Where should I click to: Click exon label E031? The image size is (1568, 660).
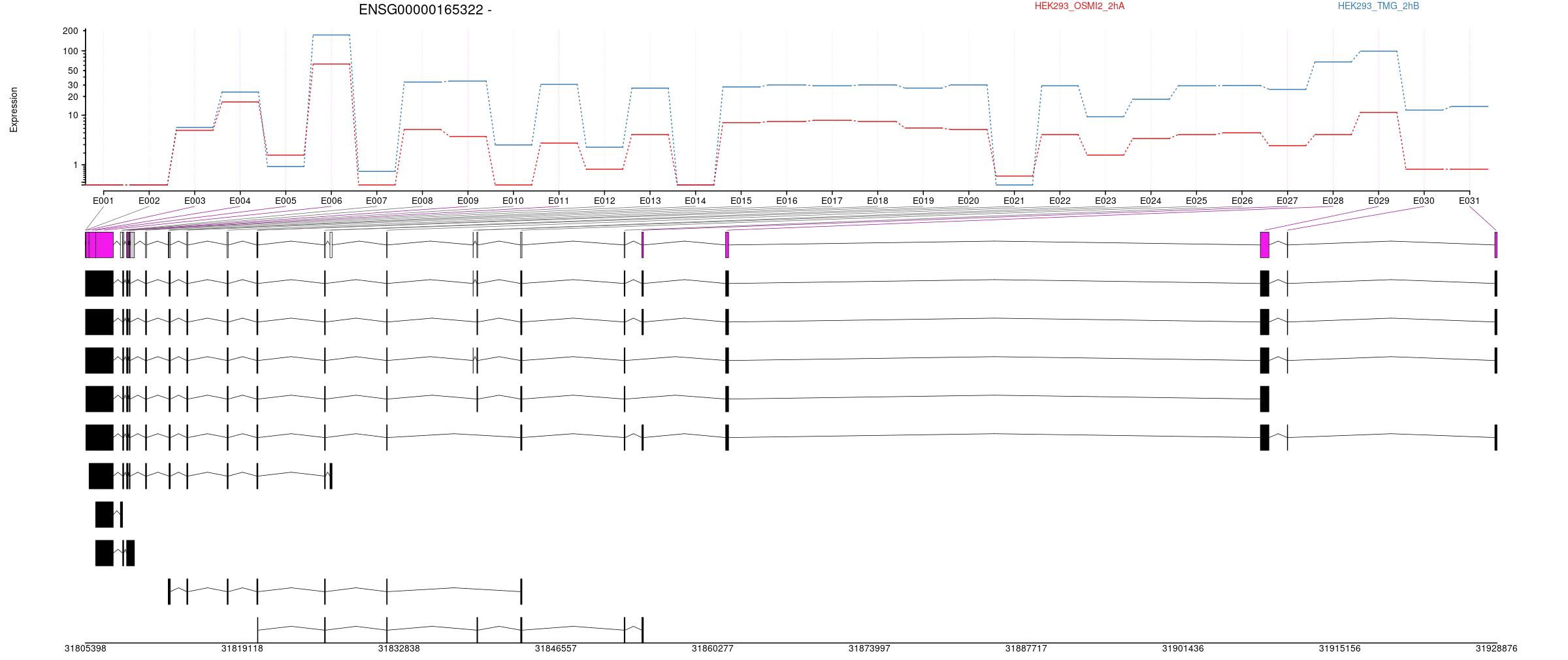point(1469,201)
